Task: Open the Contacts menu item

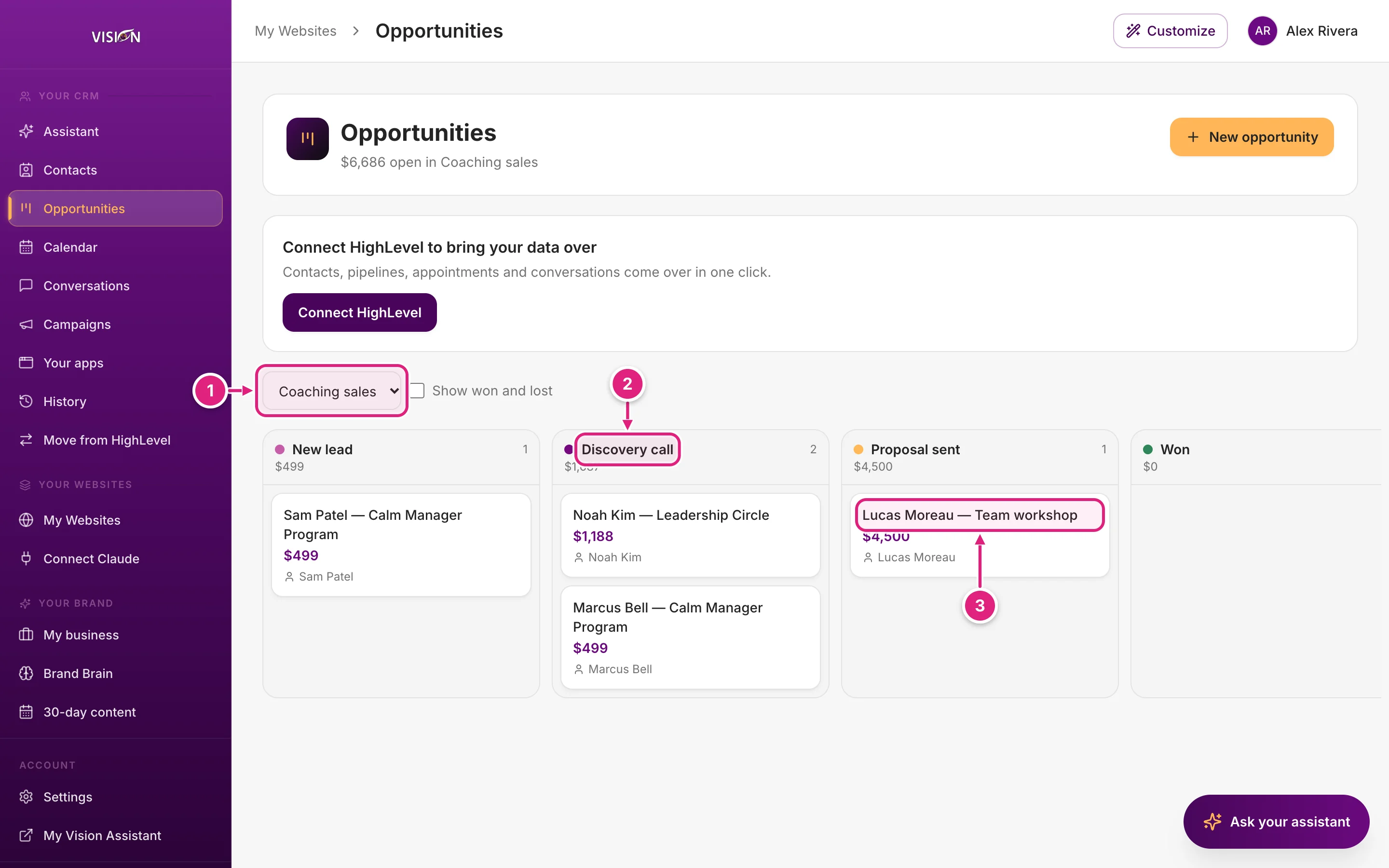Action: [115, 170]
